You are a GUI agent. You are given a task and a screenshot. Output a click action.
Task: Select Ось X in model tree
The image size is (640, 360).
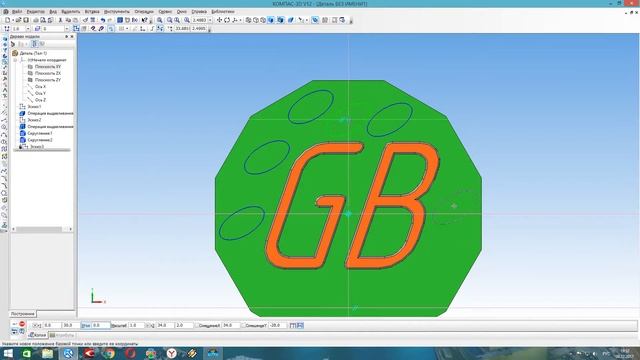pyautogui.click(x=40, y=87)
